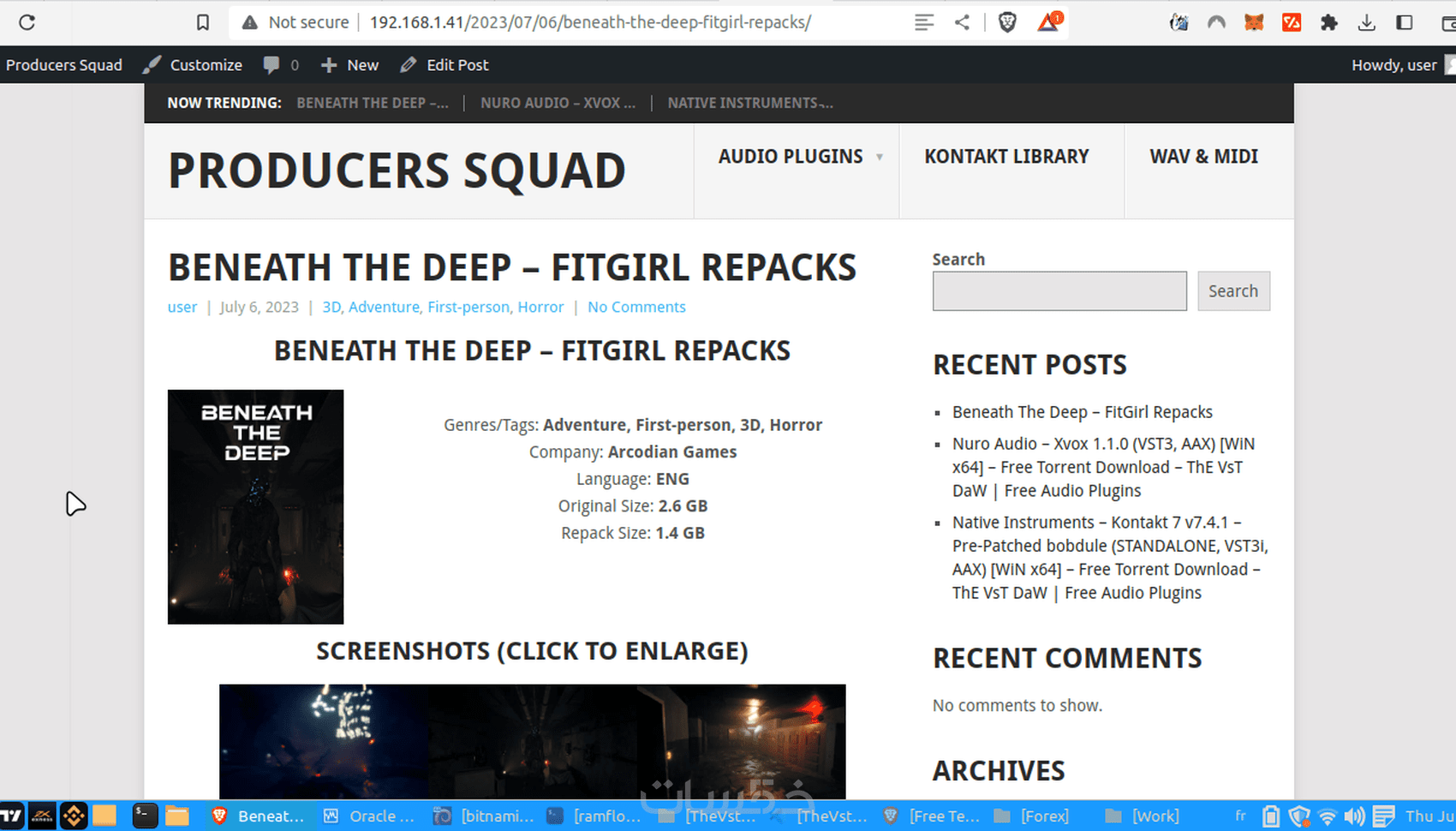Open the gray arch extension icon
Viewport: 1456px width, 831px height.
tap(1216, 22)
